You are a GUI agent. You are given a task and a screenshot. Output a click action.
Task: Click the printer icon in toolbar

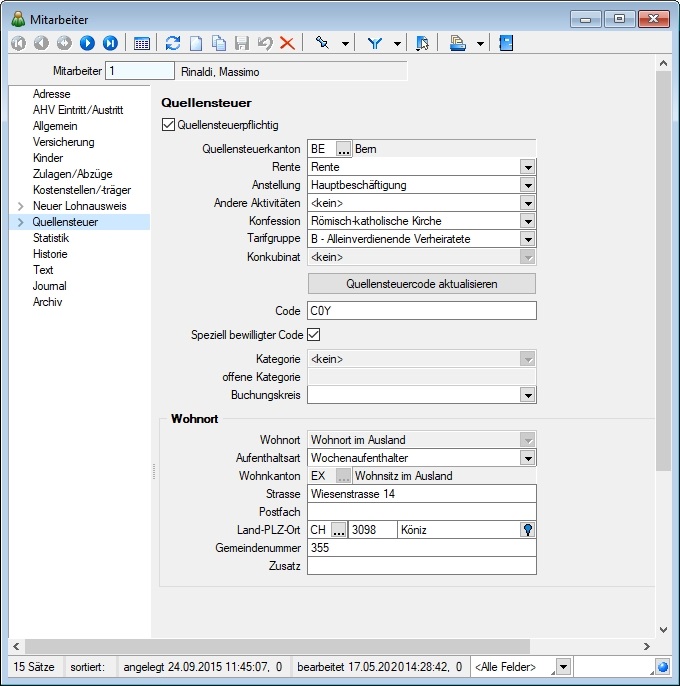tap(458, 43)
